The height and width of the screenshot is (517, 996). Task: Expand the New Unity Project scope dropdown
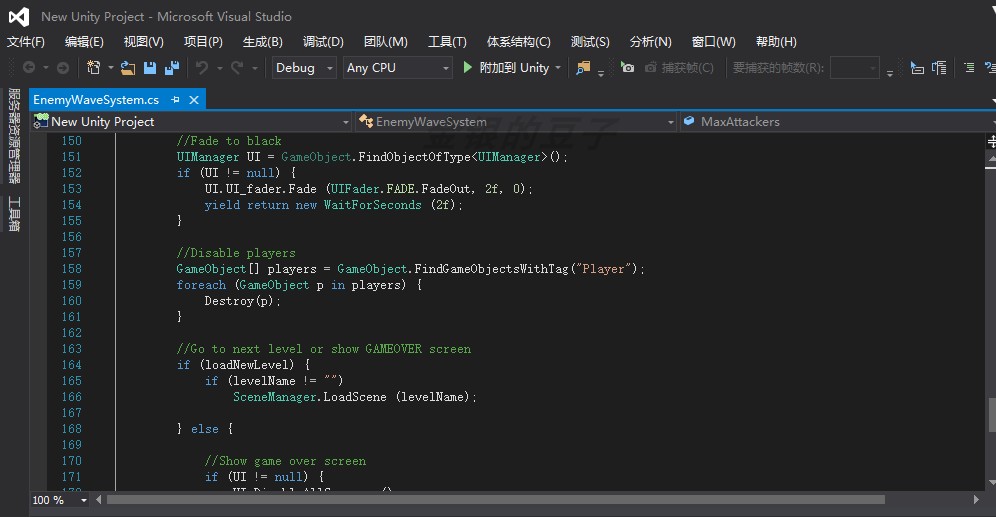346,122
